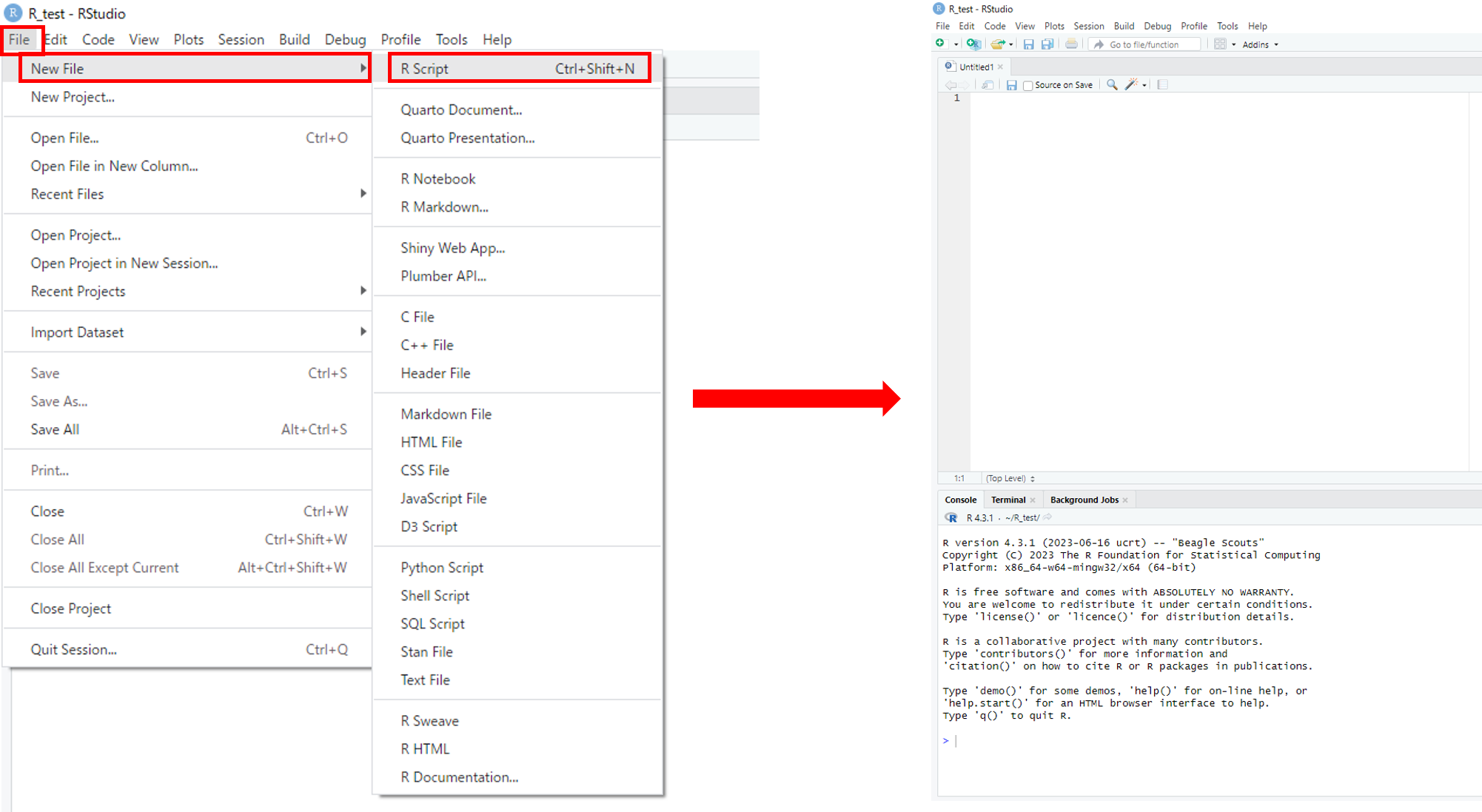
Task: Click the Find/Replace magnifier icon
Action: click(x=1112, y=85)
